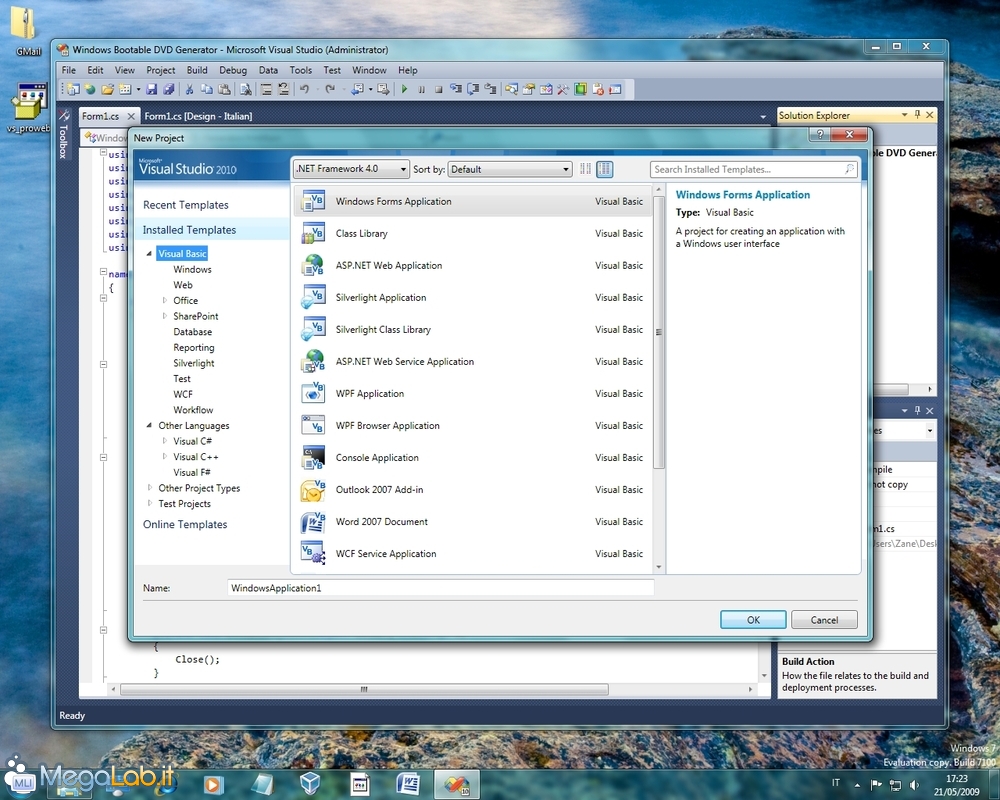Click the Comment out lines icon
The width and height of the screenshot is (1000, 800).
(x=266, y=89)
